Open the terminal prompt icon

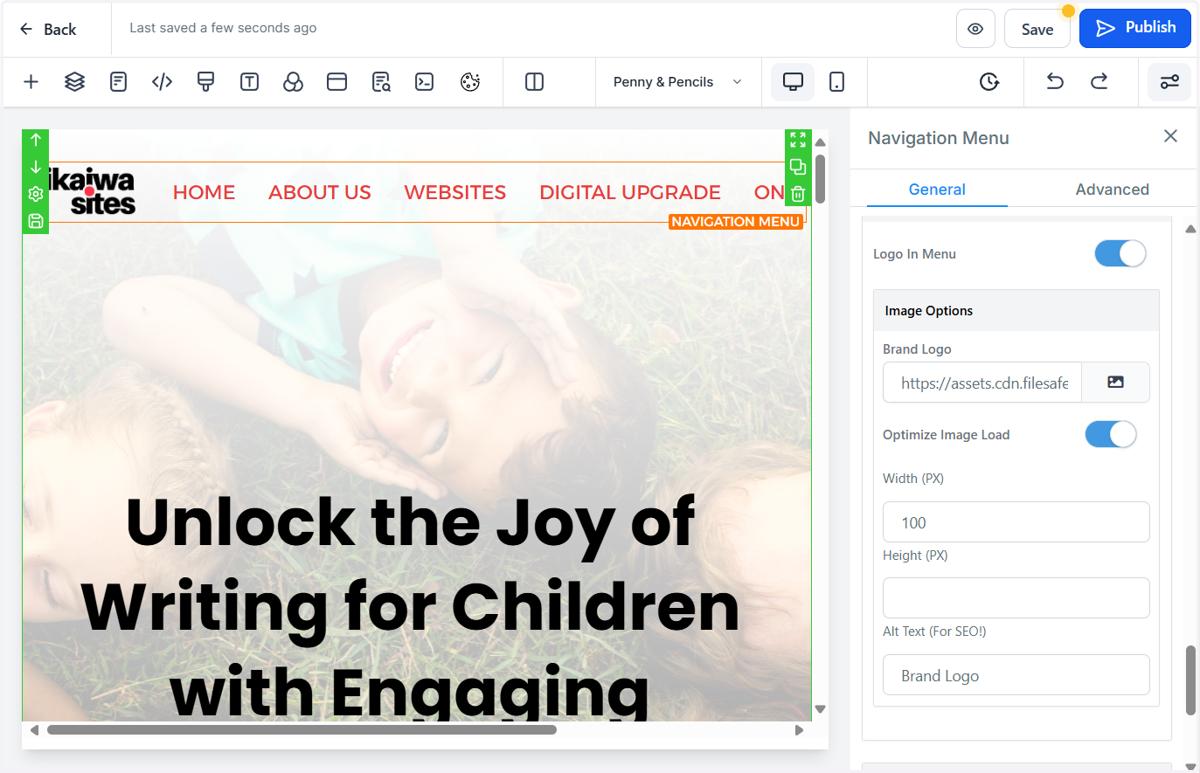425,82
